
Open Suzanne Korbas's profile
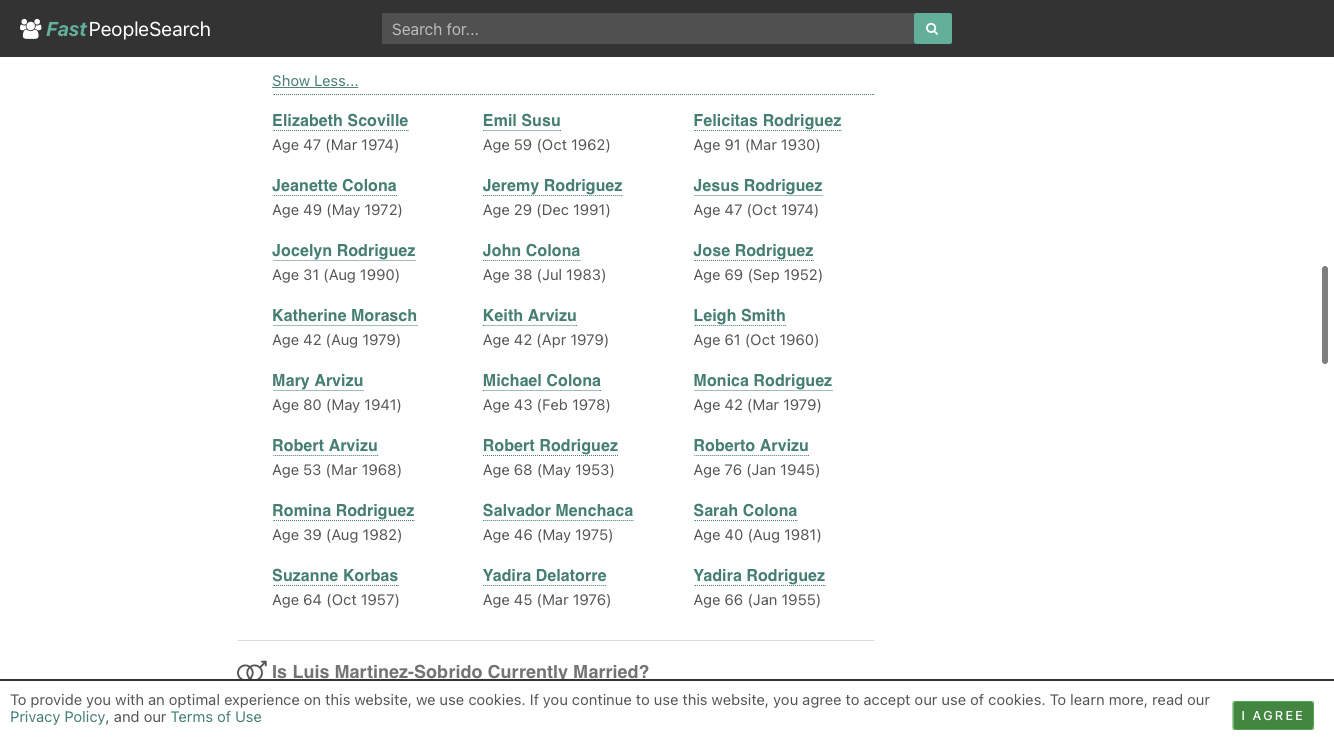pyautogui.click(x=335, y=575)
